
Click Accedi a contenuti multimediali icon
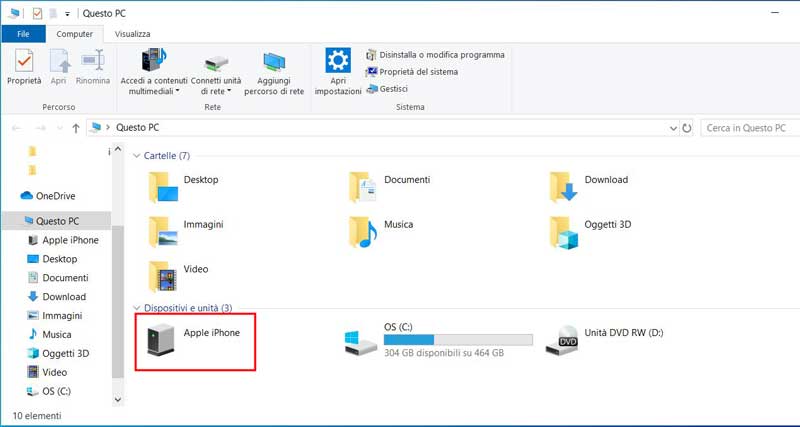coord(154,60)
